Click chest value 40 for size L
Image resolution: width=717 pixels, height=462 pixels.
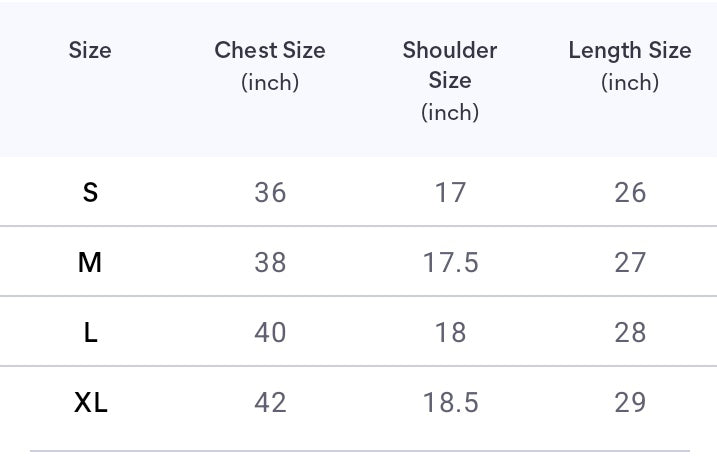pos(270,332)
